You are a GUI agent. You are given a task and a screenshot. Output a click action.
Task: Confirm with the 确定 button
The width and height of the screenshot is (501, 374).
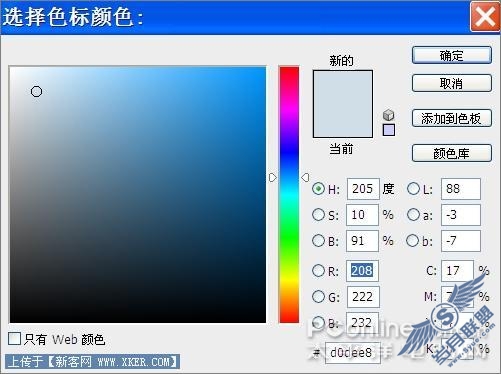(x=452, y=55)
